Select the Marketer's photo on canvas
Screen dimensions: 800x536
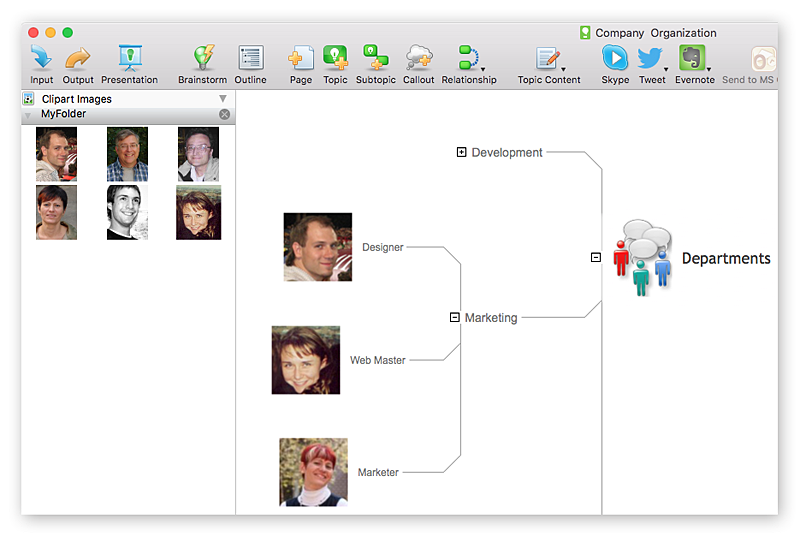point(313,472)
